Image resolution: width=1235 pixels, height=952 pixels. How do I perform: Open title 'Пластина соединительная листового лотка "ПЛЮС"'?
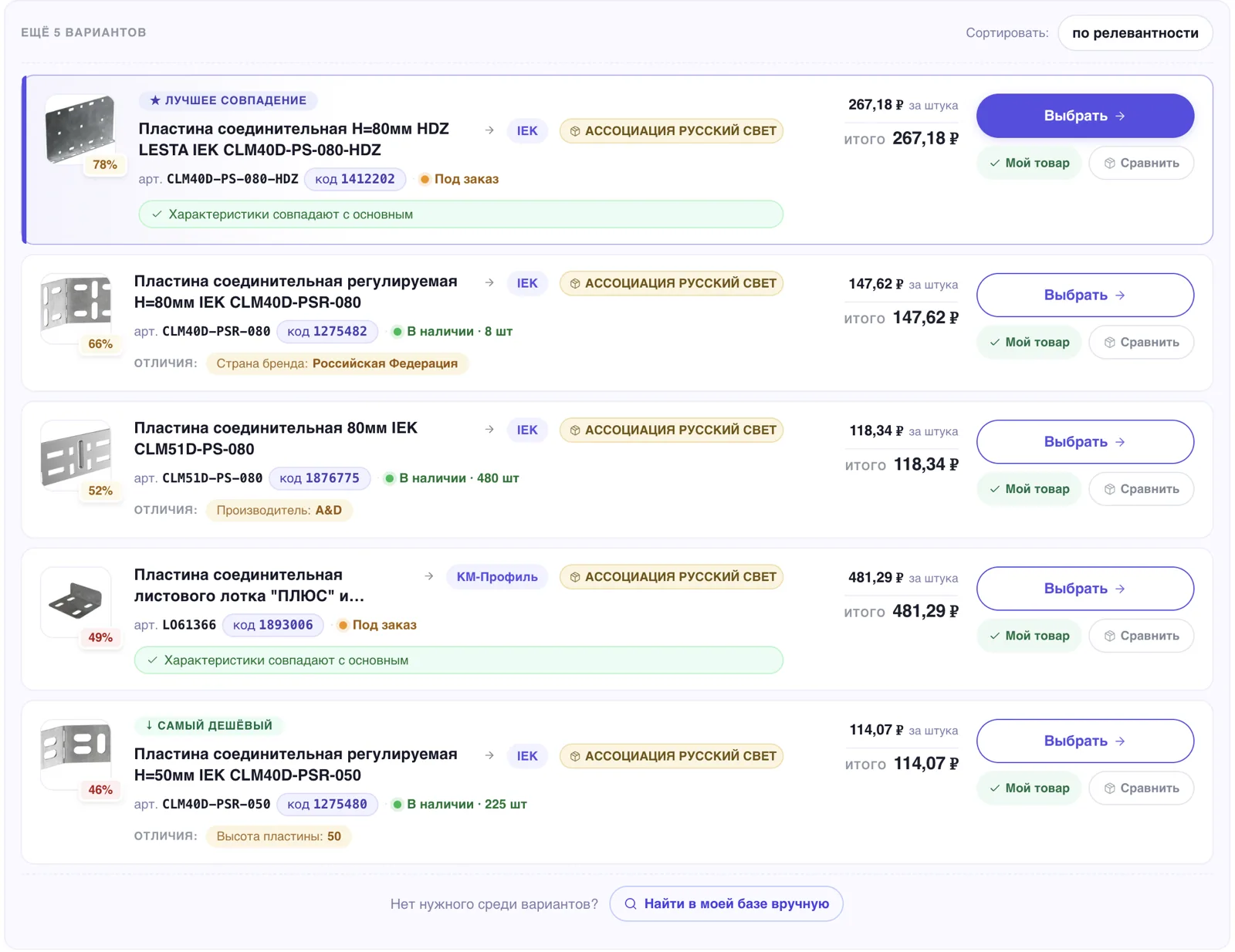(x=249, y=585)
